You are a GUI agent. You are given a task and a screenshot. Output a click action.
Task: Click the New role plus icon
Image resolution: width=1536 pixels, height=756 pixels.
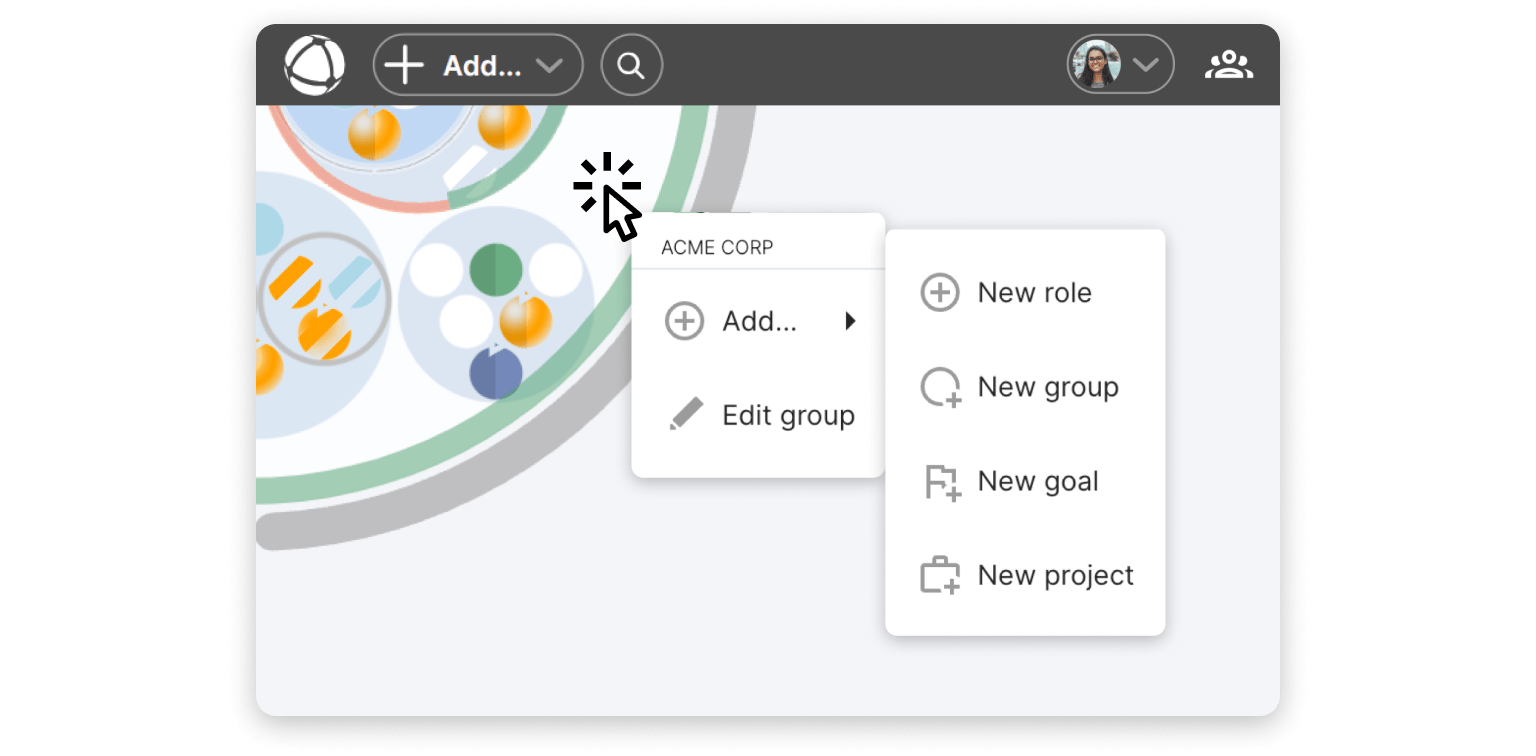(x=939, y=293)
